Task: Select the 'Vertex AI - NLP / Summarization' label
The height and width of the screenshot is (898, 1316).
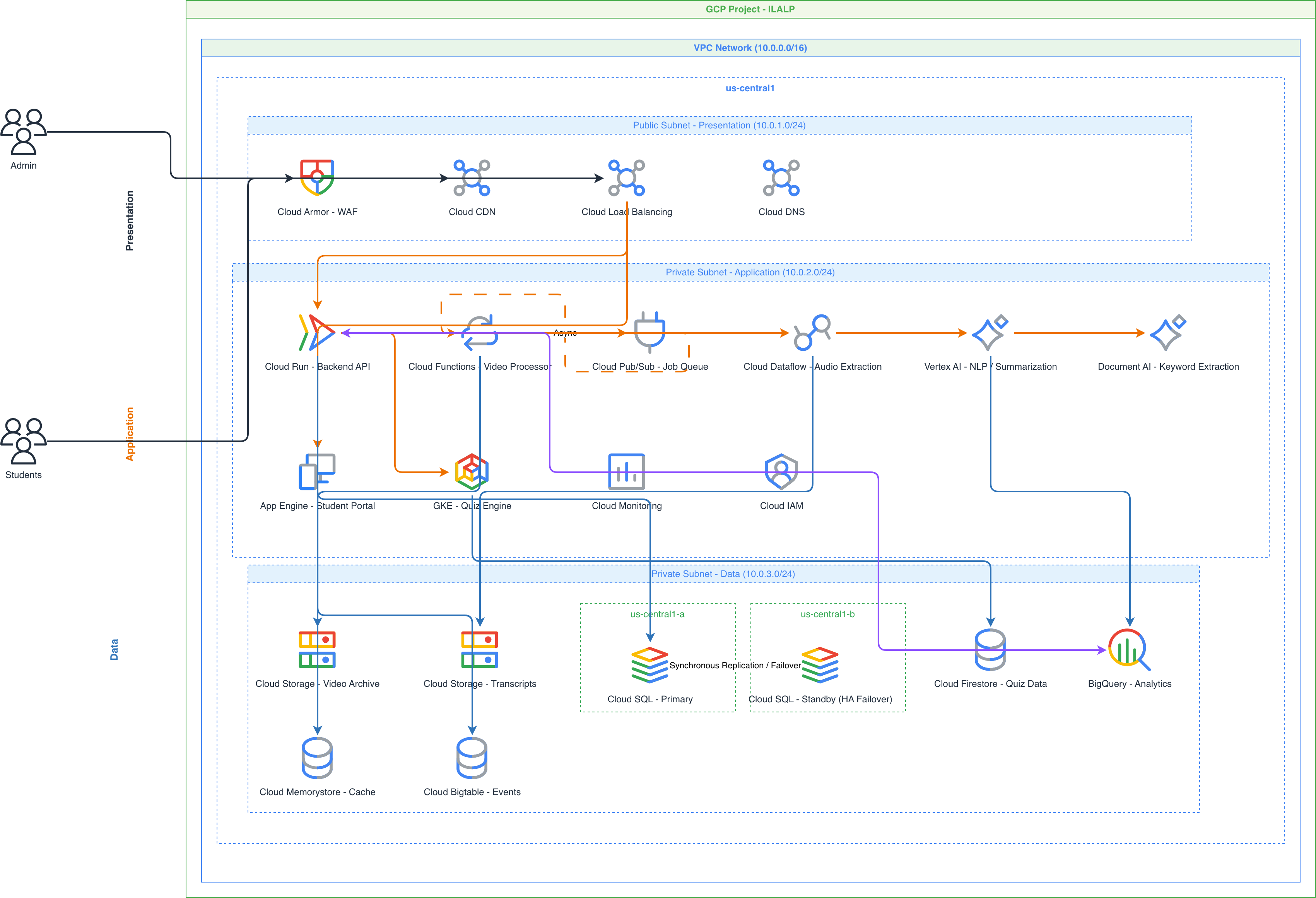Action: (990, 367)
